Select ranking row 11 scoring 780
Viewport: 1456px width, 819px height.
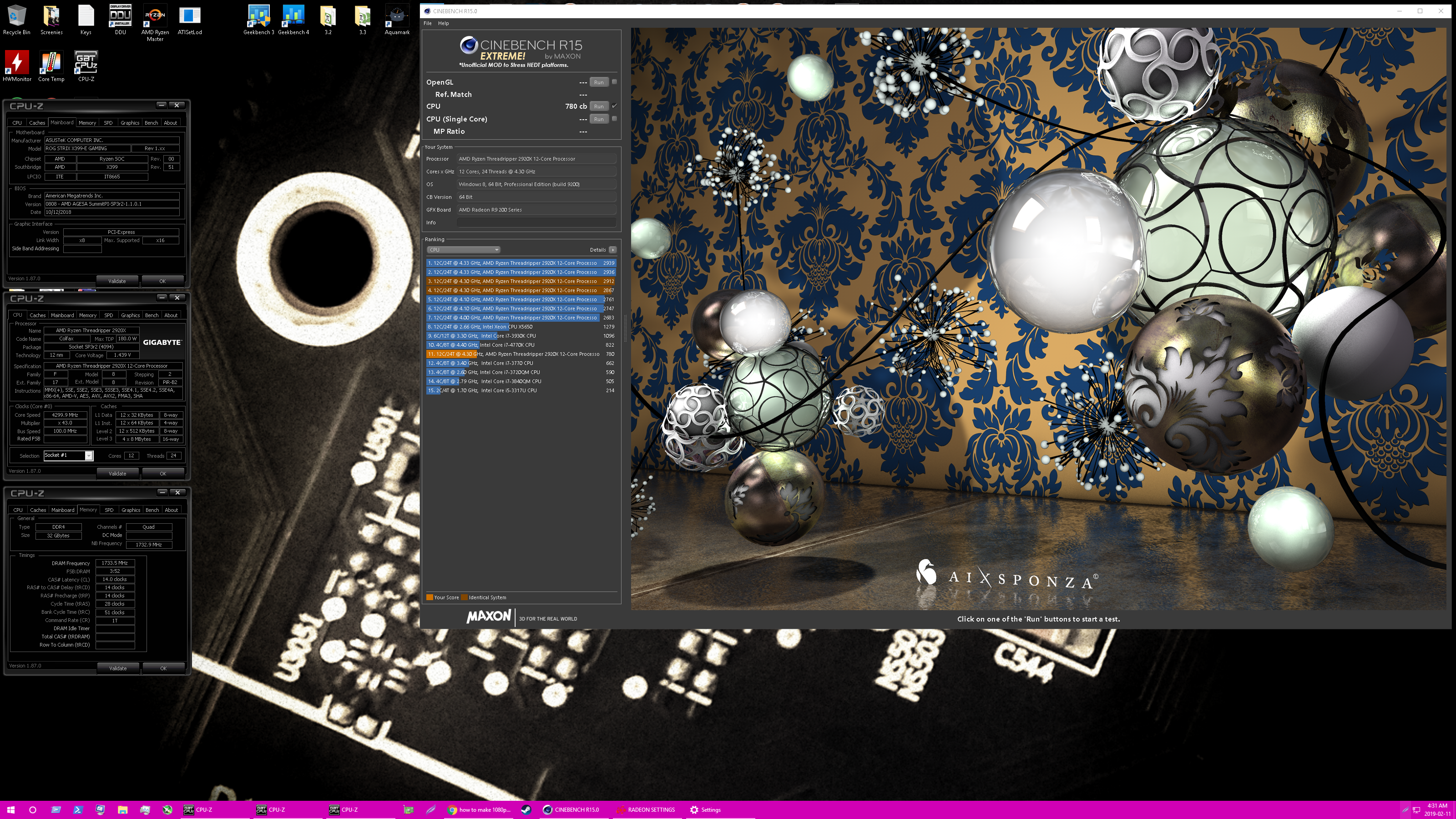[521, 354]
